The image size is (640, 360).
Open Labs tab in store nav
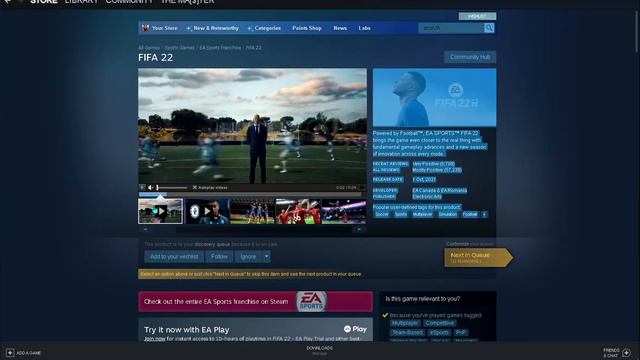[364, 28]
